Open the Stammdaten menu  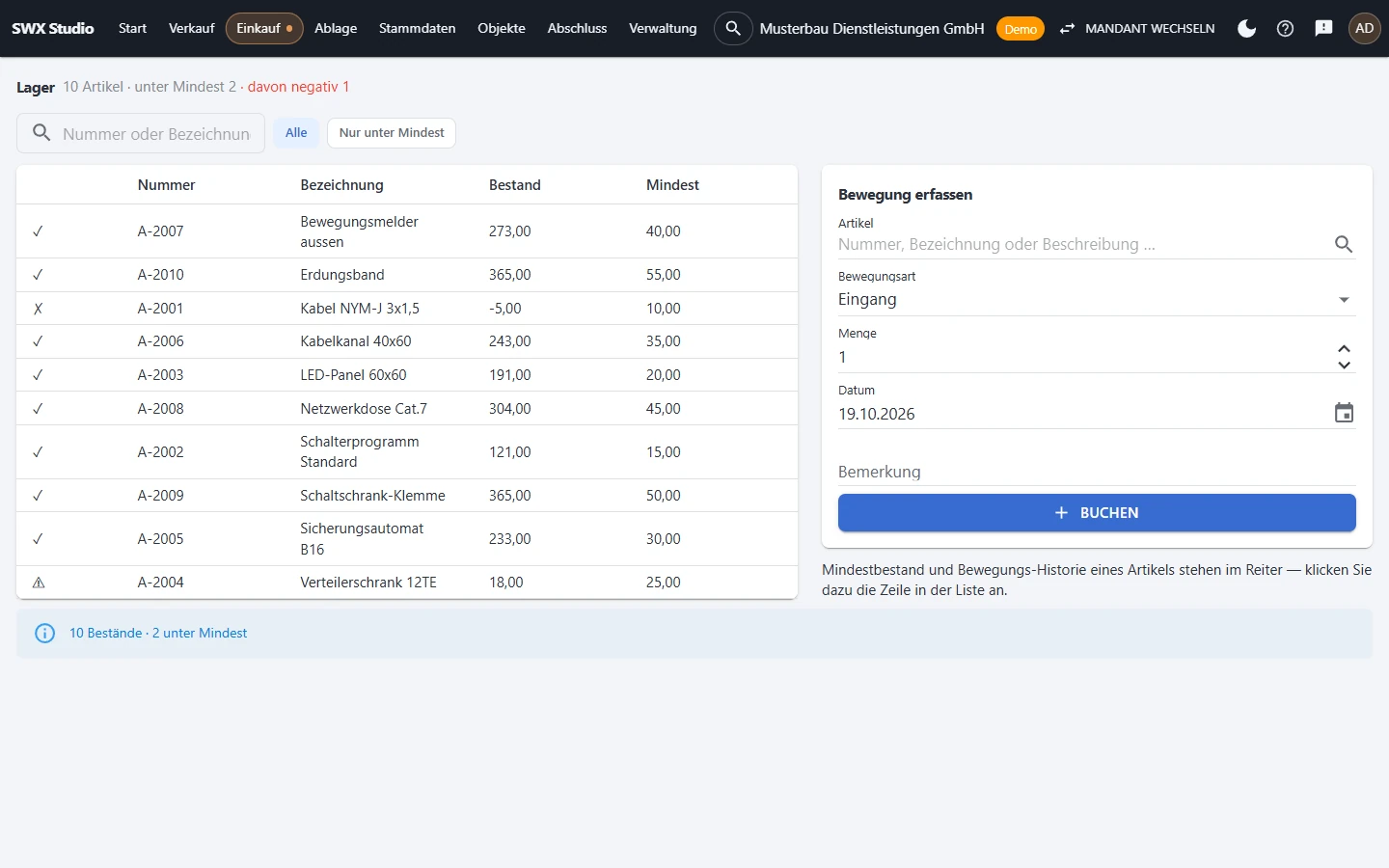417,28
